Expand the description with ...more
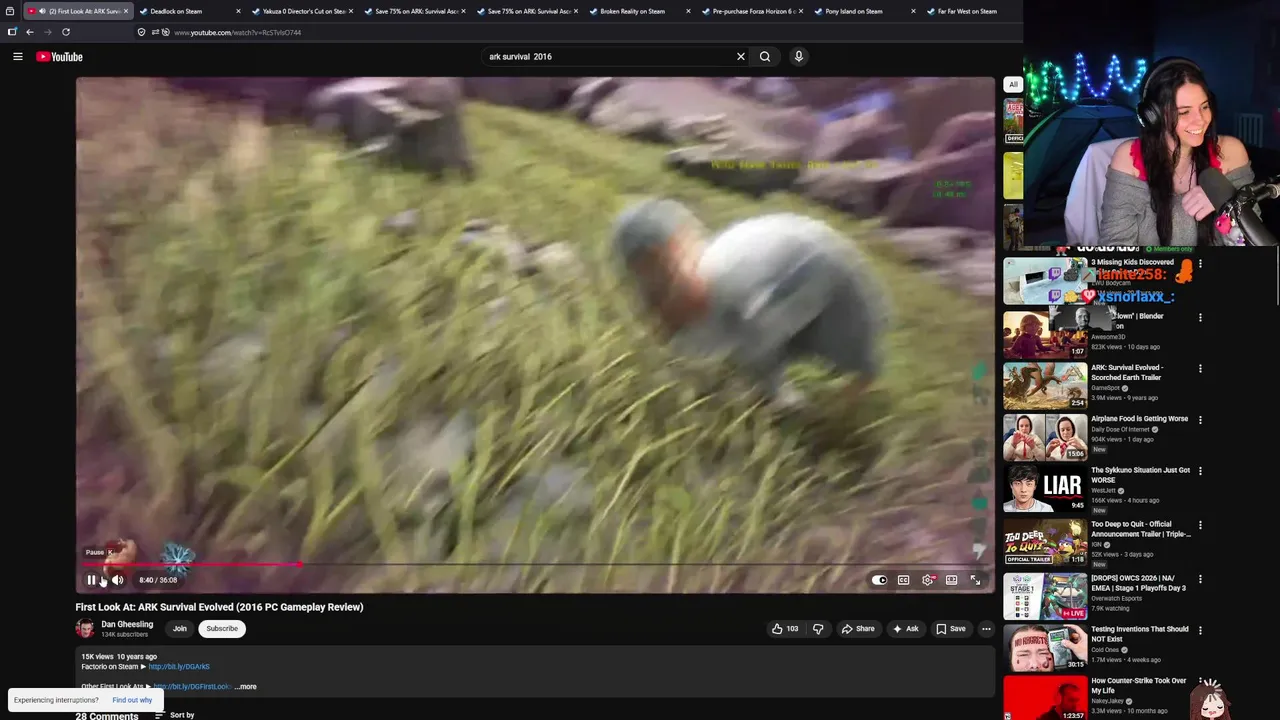The image size is (1280, 720). pyautogui.click(x=245, y=687)
